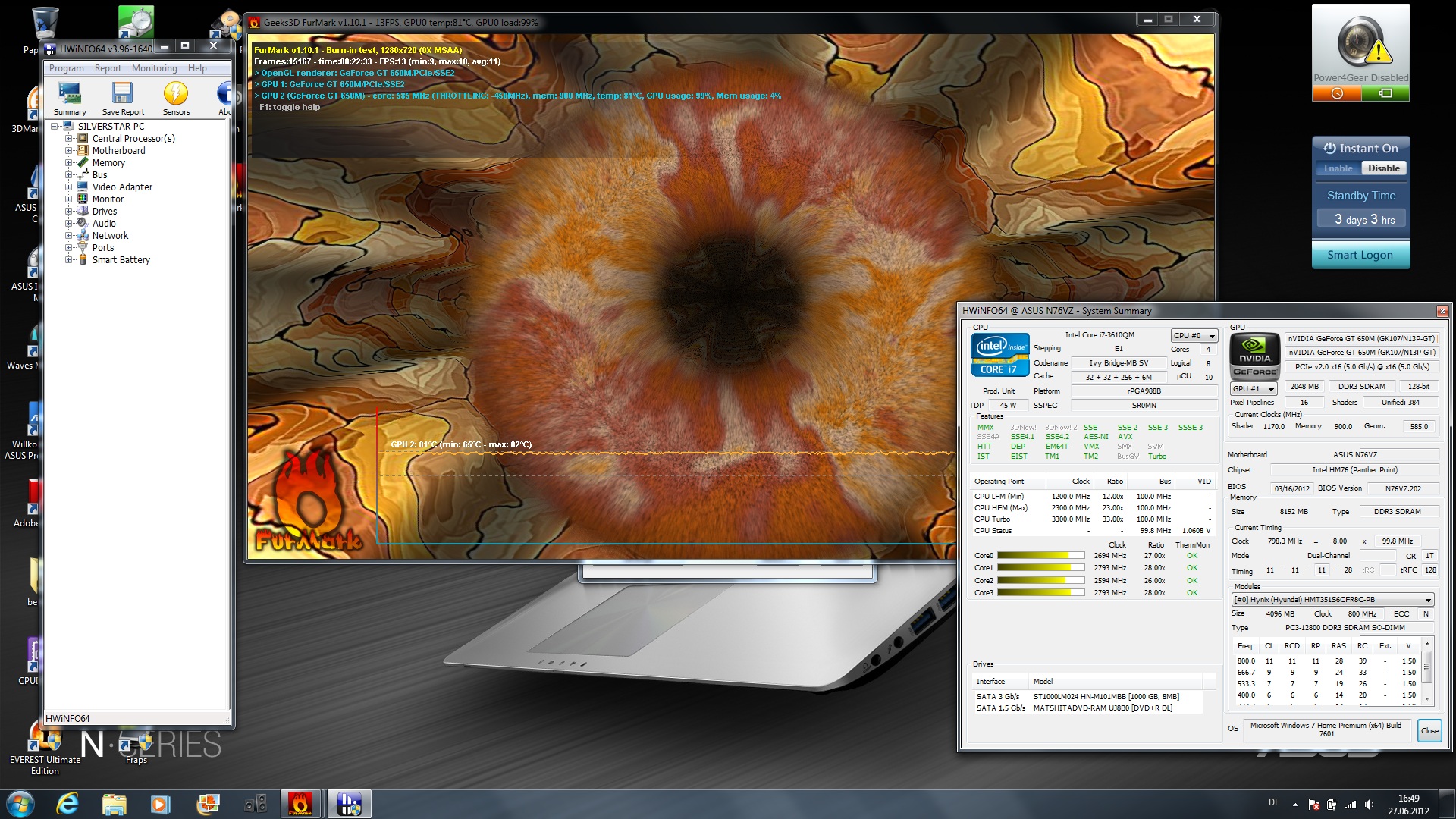Click the volume speaker icon in system tray
The image size is (1456, 819).
tap(1369, 805)
